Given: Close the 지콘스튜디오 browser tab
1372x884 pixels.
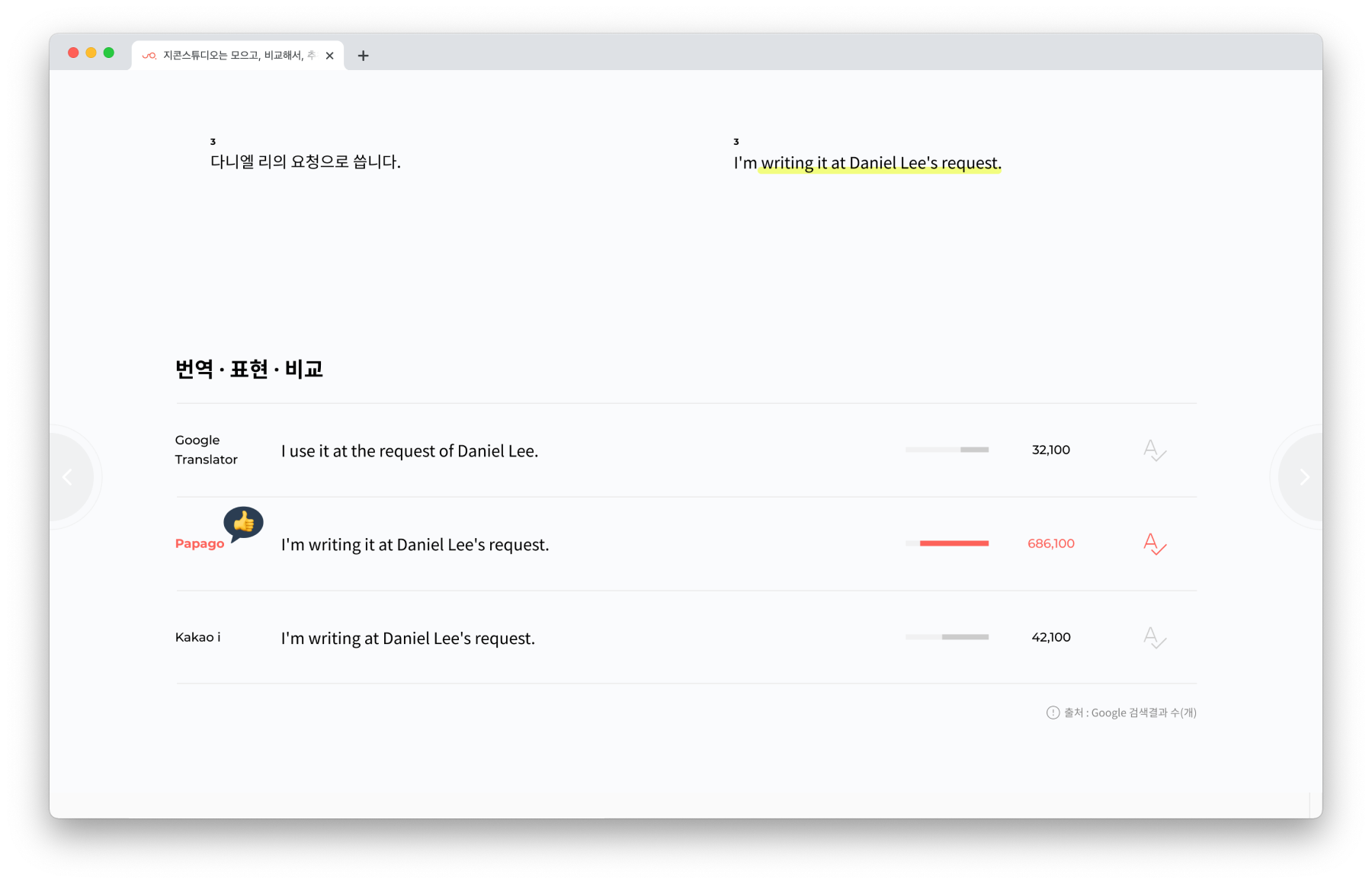Looking at the screenshot, I should 329,56.
